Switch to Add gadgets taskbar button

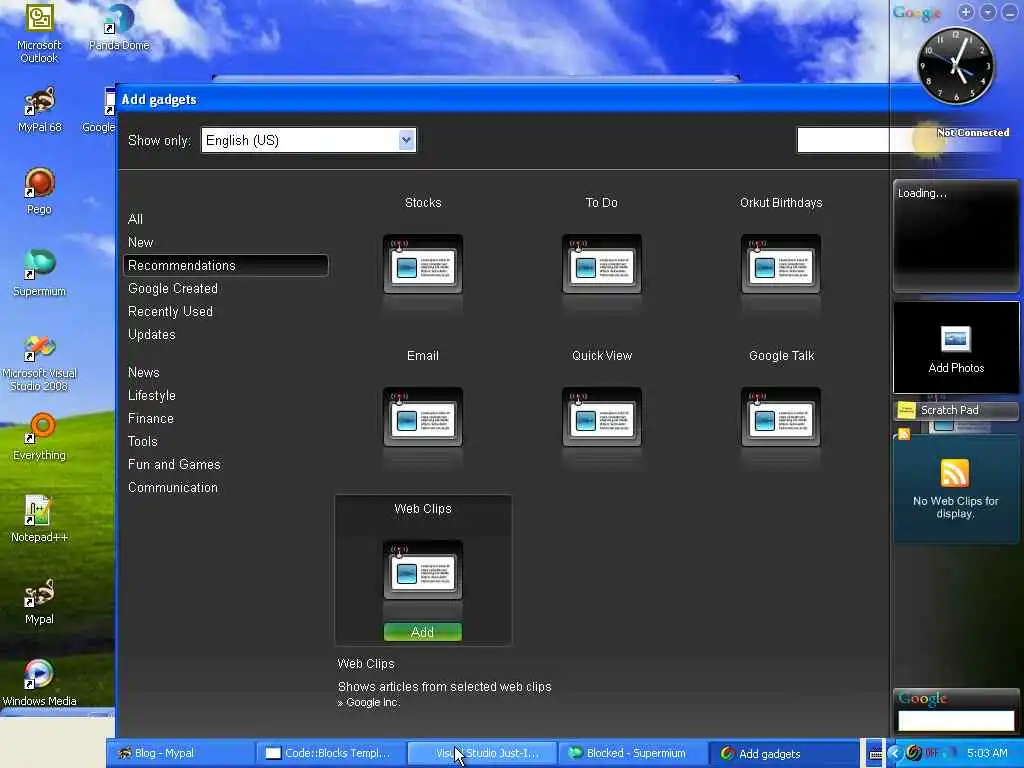(784, 753)
